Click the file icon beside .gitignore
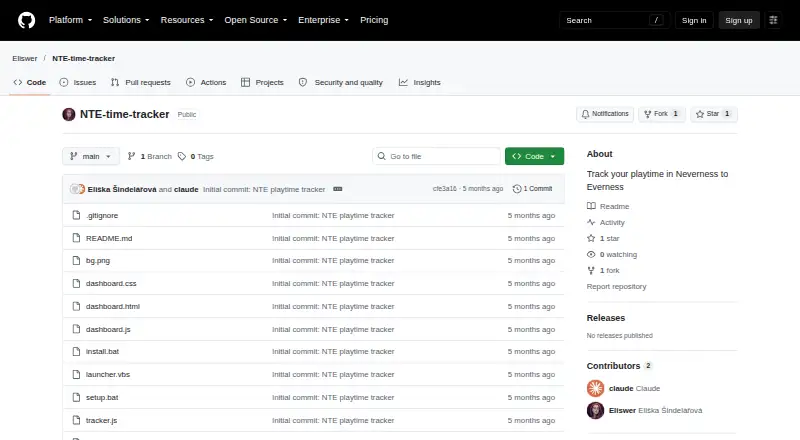This screenshot has width=800, height=440. [77, 215]
